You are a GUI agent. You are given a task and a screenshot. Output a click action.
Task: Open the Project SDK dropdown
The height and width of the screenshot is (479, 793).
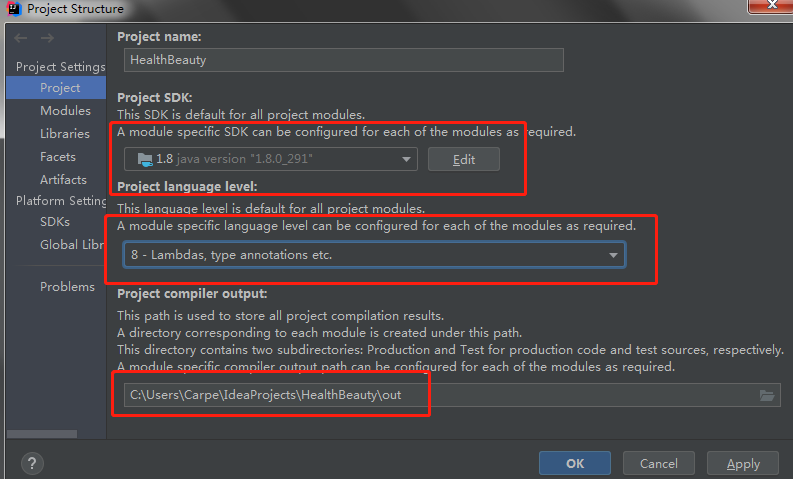click(270, 159)
